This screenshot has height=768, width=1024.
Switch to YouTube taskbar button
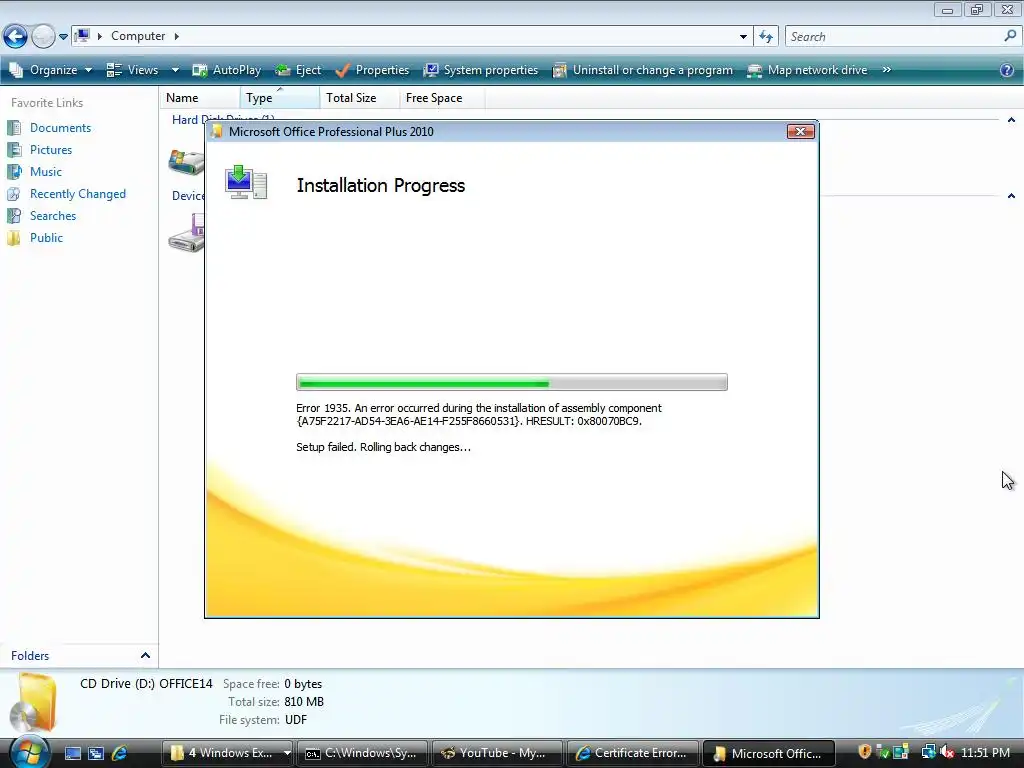click(497, 754)
